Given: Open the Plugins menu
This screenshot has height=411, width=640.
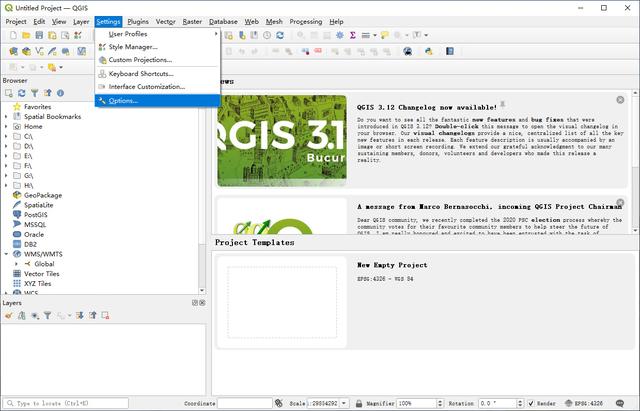Looking at the screenshot, I should 138,21.
